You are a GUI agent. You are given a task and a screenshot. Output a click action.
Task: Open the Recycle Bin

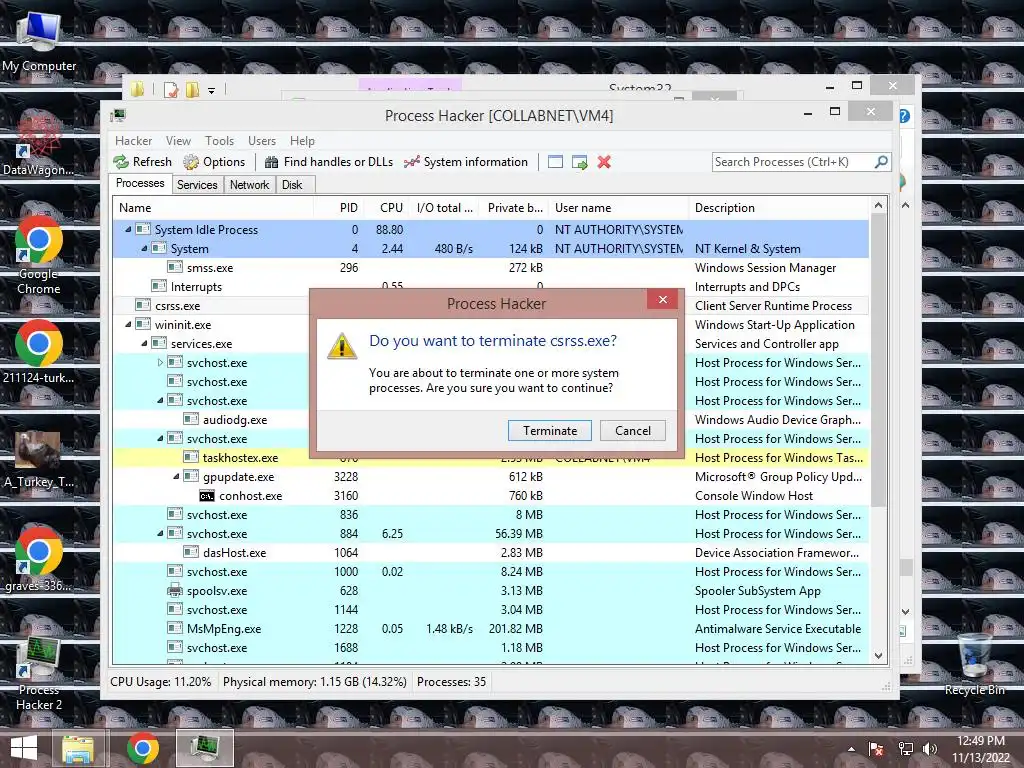[974, 664]
